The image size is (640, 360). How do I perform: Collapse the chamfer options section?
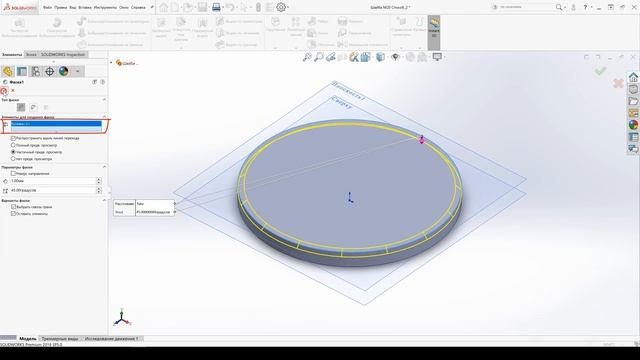tap(104, 200)
